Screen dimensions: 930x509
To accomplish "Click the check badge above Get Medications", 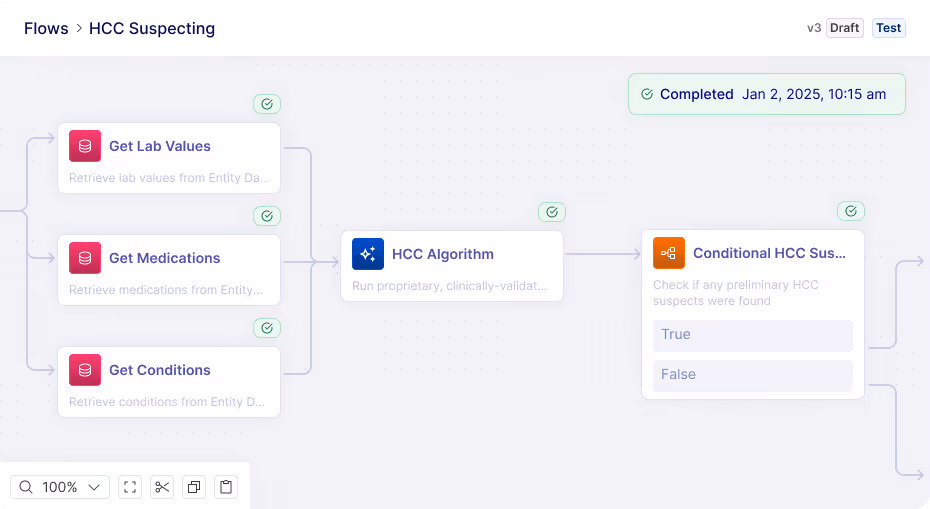I will (x=267, y=216).
